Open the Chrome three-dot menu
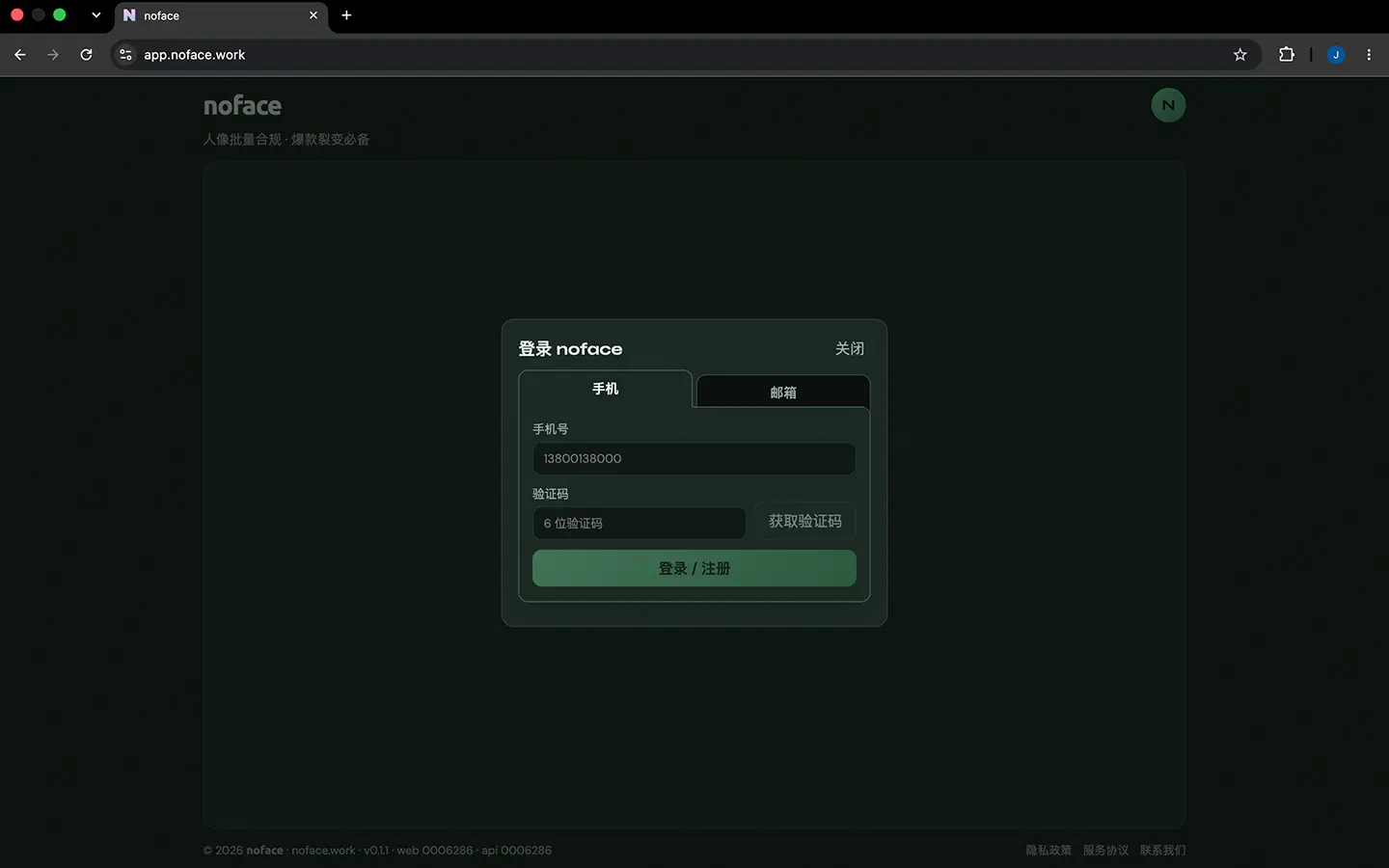 (x=1369, y=55)
